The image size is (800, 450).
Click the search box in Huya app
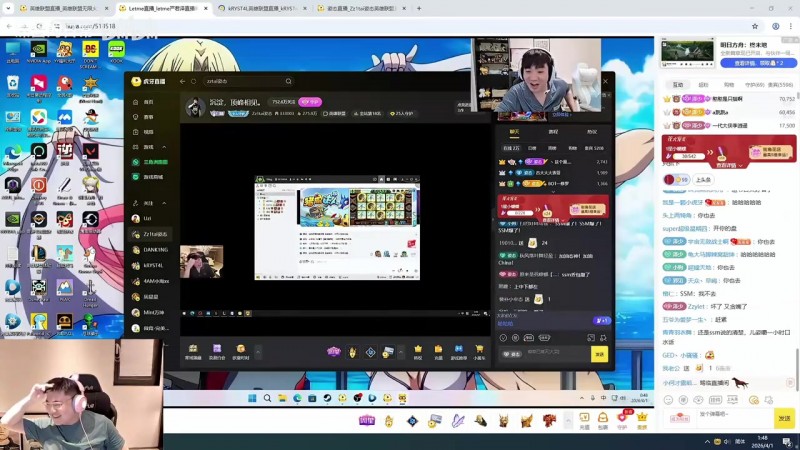[245, 81]
